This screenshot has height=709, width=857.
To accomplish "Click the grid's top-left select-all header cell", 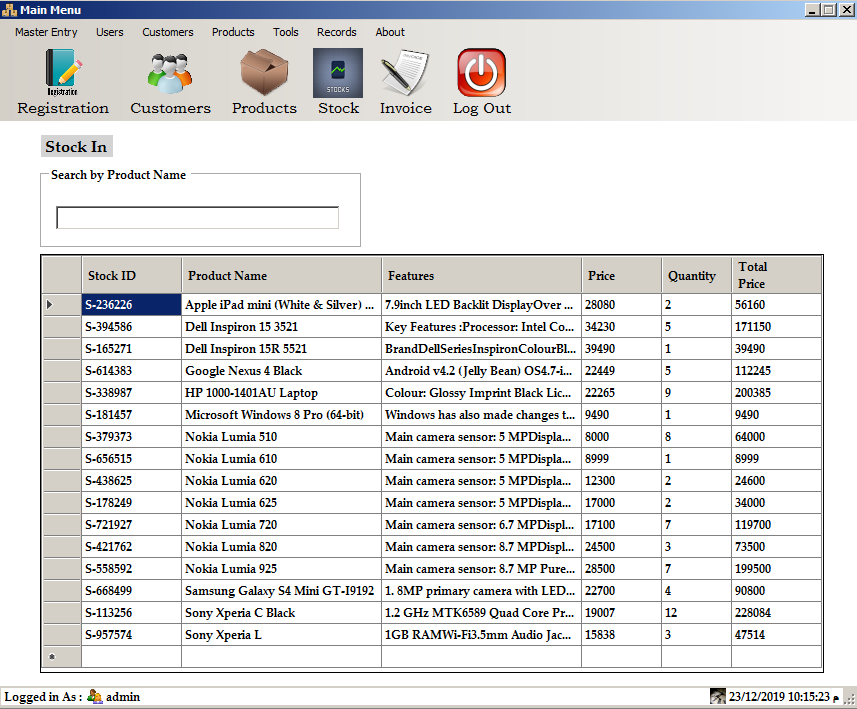I will [x=62, y=276].
